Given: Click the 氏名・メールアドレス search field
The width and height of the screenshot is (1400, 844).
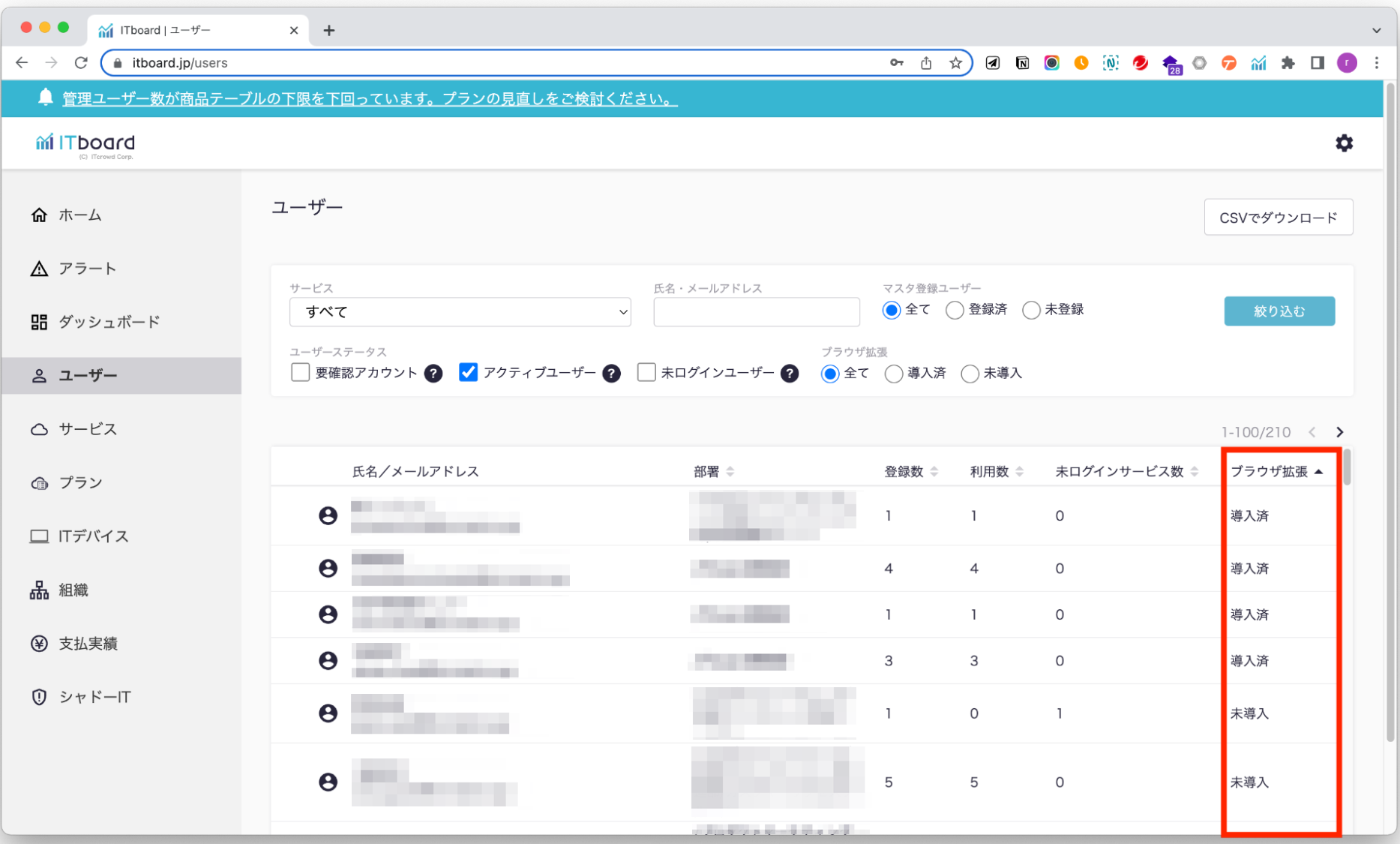Looking at the screenshot, I should click(x=756, y=312).
